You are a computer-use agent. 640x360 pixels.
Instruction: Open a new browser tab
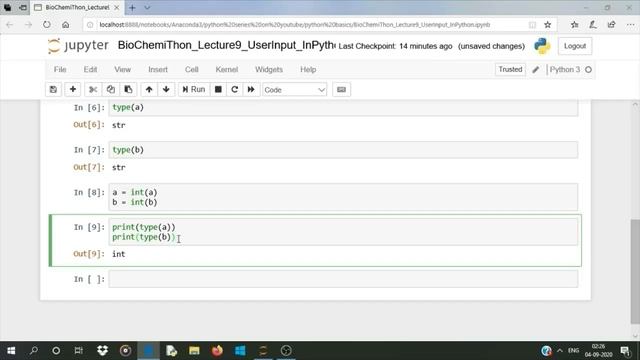click(x=132, y=8)
